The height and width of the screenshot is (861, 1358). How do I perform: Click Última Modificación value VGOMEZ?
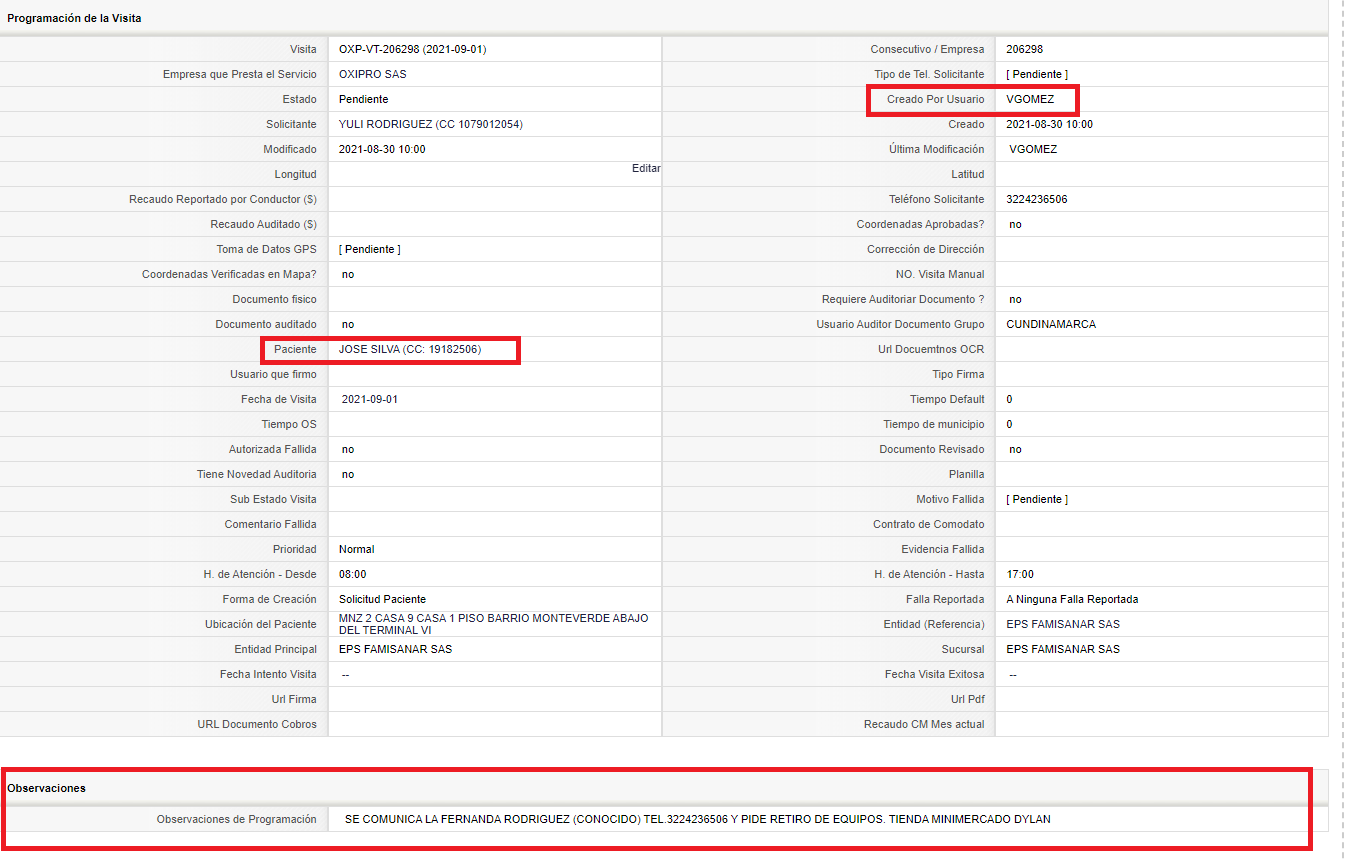pyautogui.click(x=1033, y=149)
